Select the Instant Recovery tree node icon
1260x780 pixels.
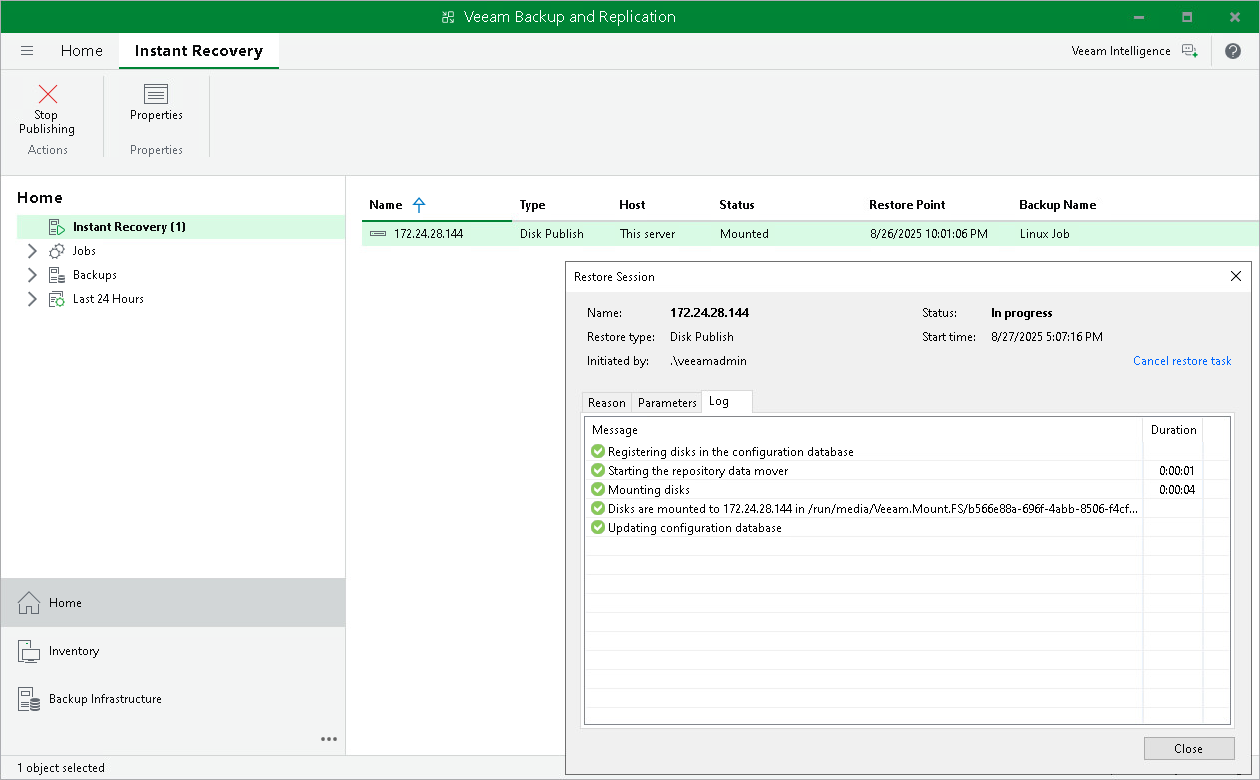[x=57, y=227]
